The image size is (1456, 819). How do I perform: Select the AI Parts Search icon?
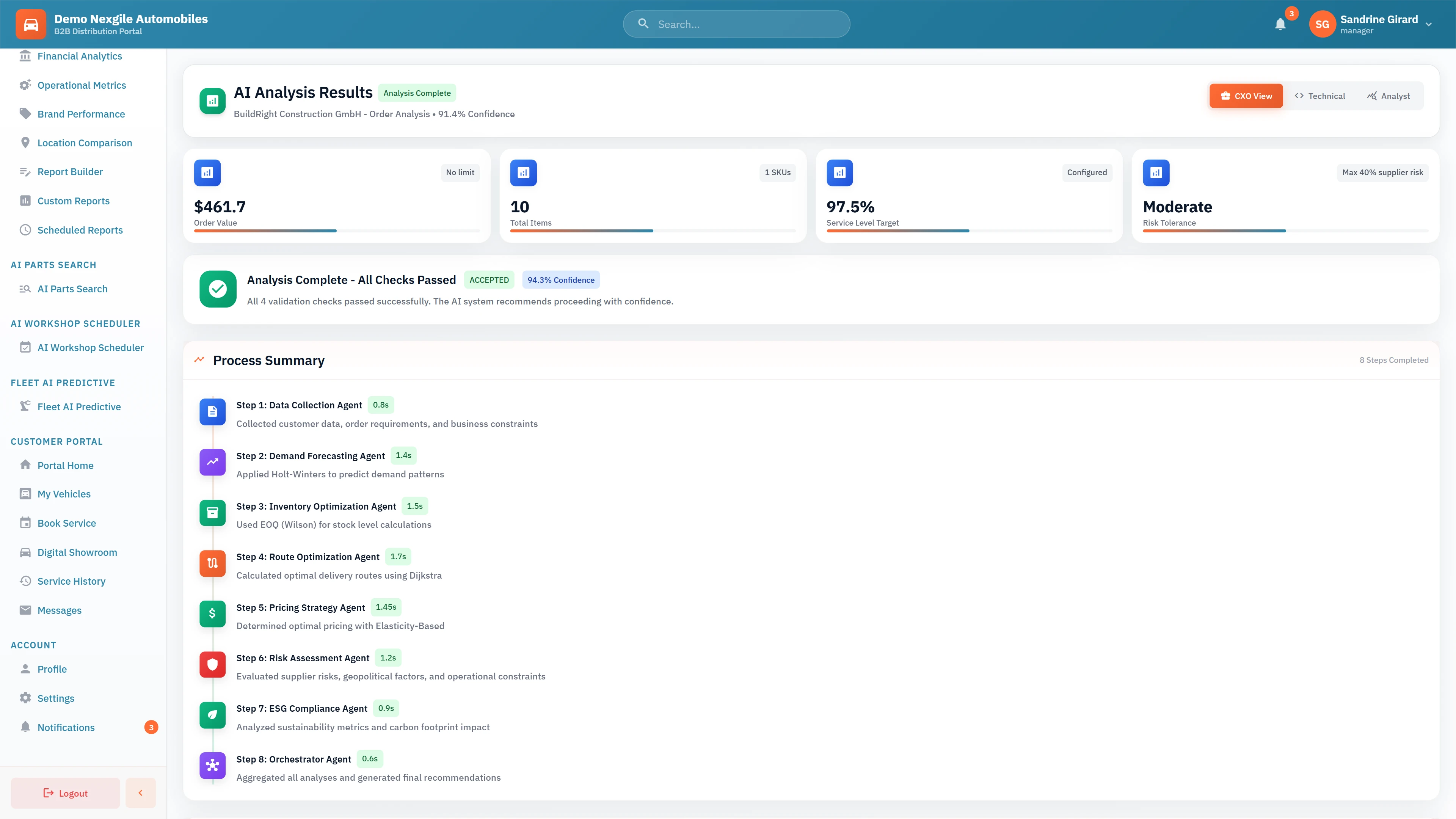[x=25, y=289]
